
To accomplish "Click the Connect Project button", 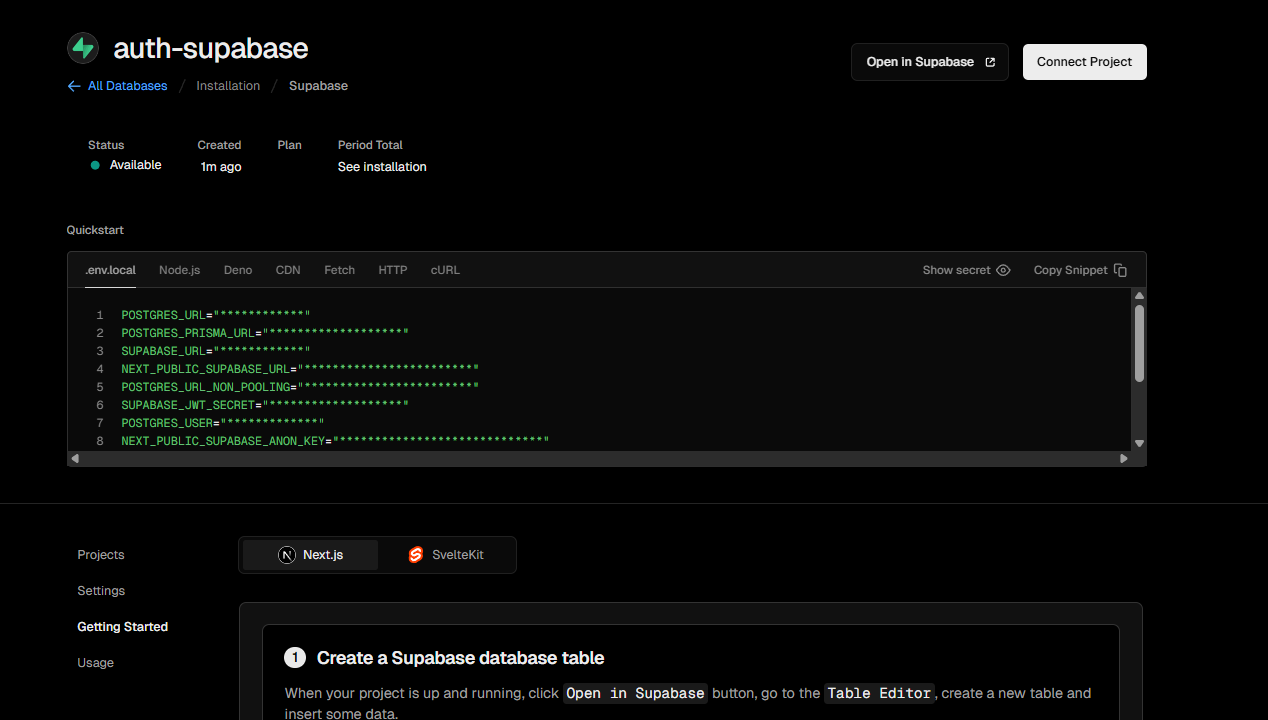I will click(x=1084, y=62).
